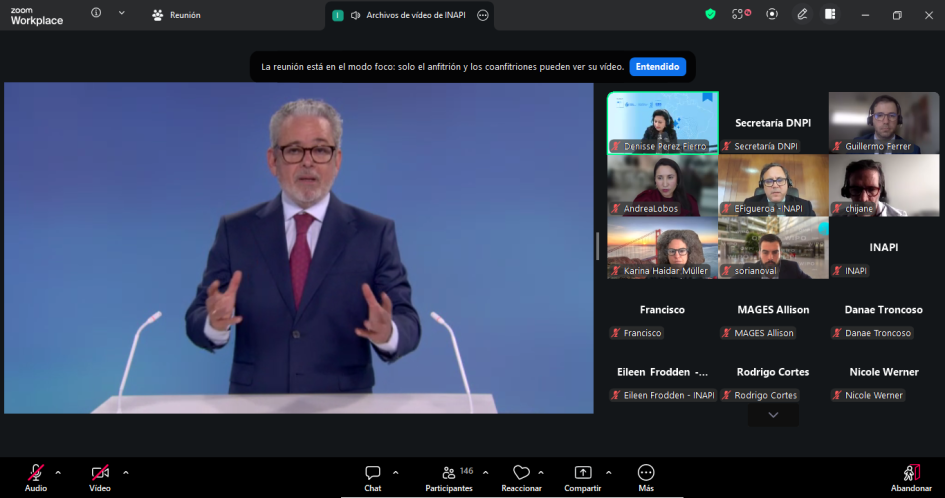Select the Archivos de vídeo de INAPI tab
The height and width of the screenshot is (498, 945).
[x=409, y=15]
